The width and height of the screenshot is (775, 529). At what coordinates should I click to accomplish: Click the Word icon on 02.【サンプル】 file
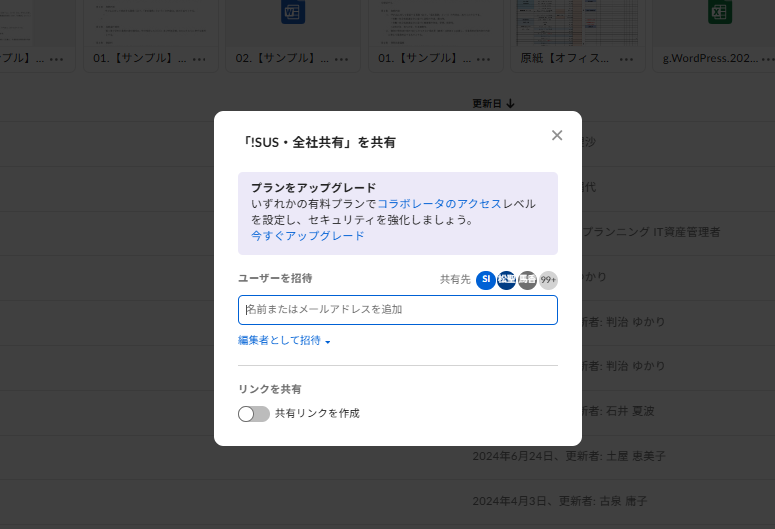point(293,13)
